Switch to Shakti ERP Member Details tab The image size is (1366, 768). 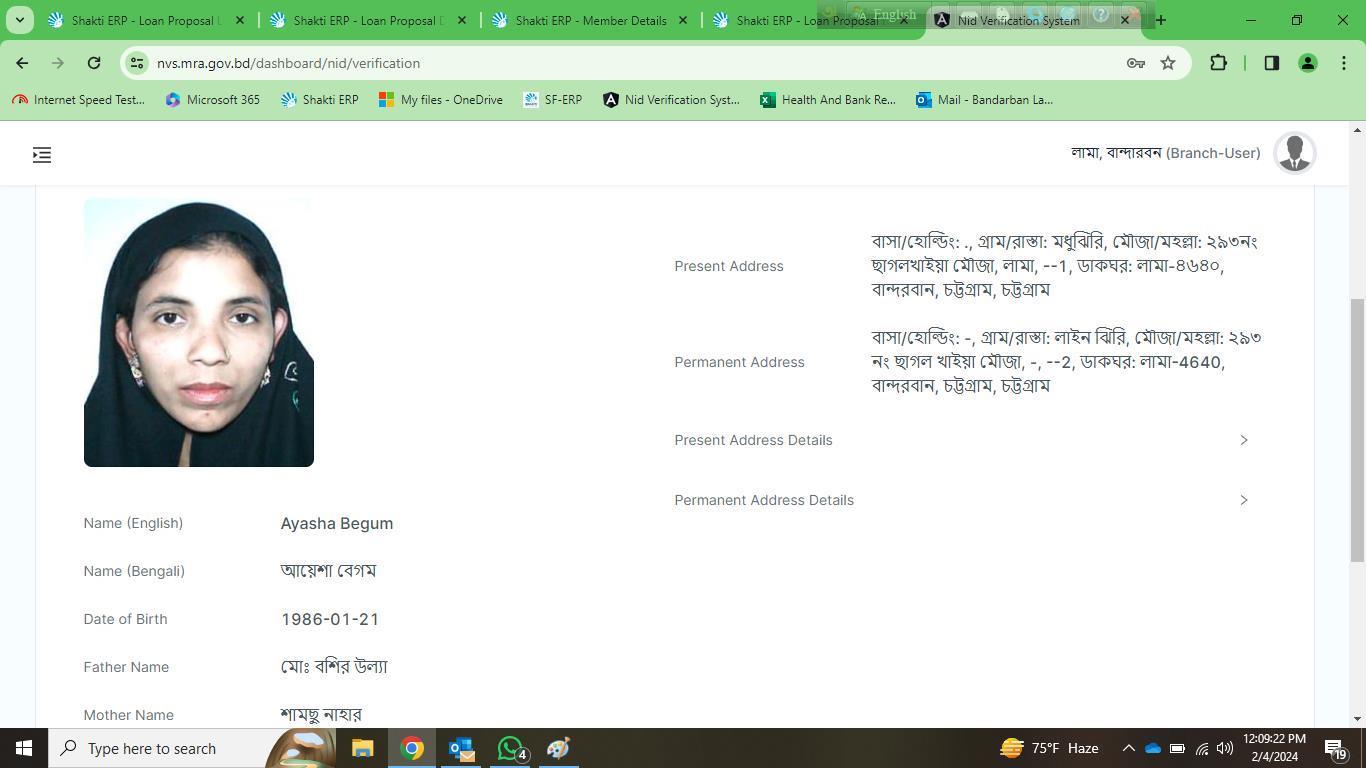(x=590, y=20)
